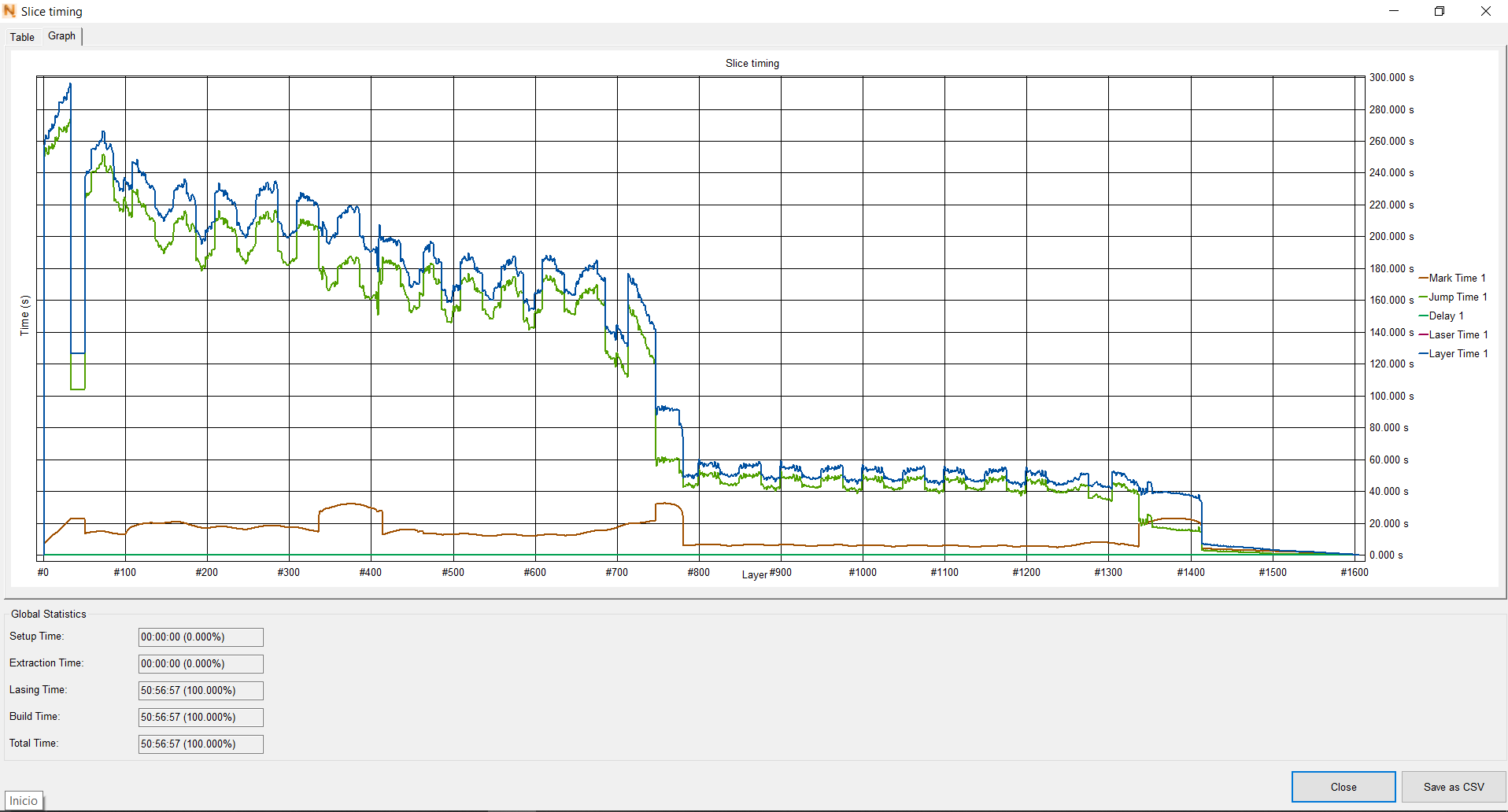
Task: Click the Lasing Time value field
Action: 201,691
